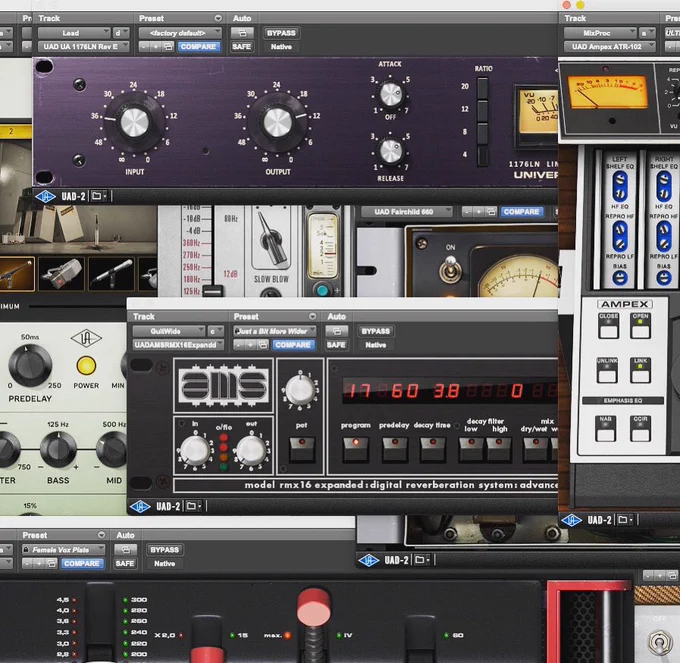Click BYPASS in the Female Vox Plate header
Image resolution: width=680 pixels, height=663 pixels.
coord(164,550)
